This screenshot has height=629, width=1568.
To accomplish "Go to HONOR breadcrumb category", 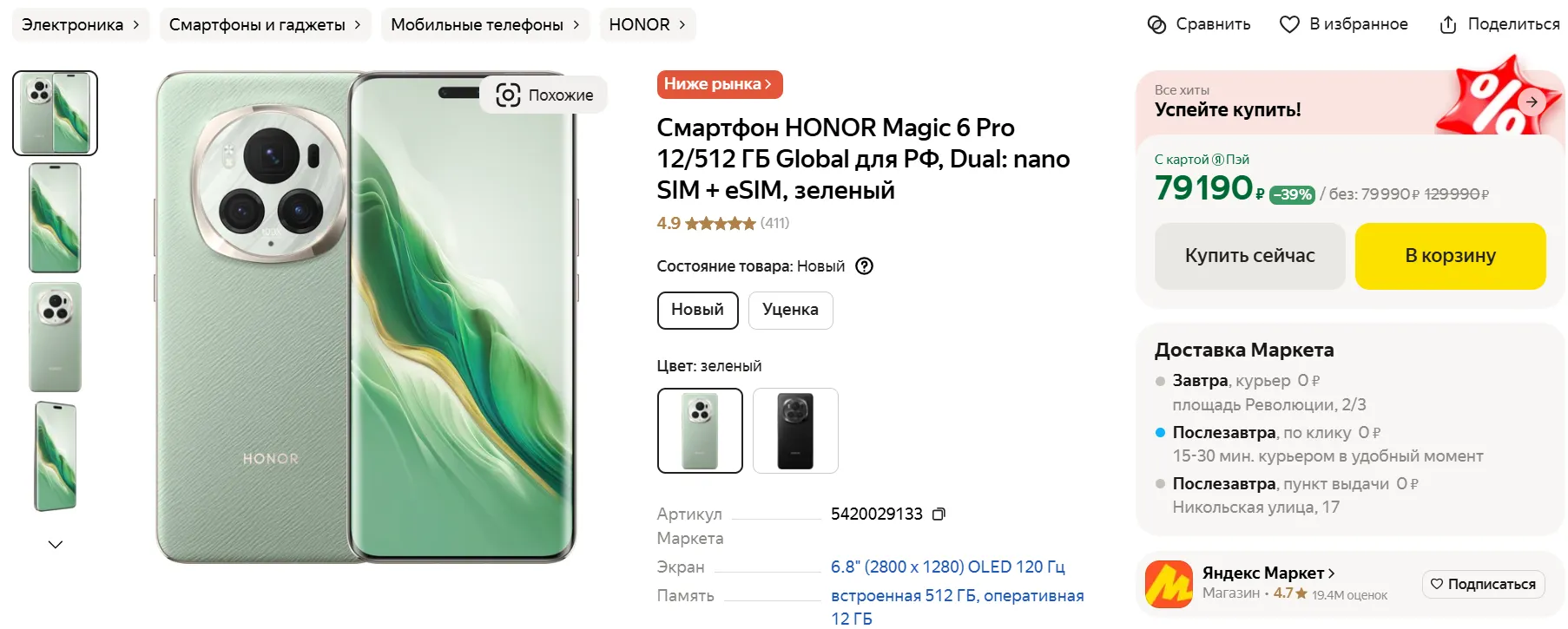I will (647, 24).
